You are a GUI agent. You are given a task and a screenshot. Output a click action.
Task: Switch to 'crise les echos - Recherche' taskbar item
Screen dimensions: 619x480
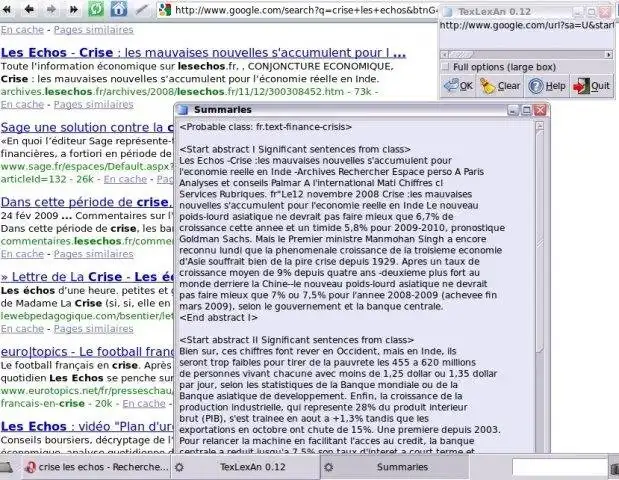[x=96, y=467]
